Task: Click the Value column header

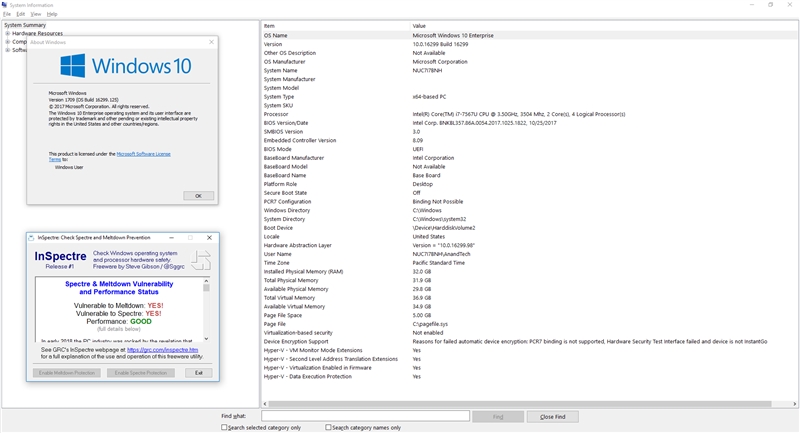Action: coord(604,26)
